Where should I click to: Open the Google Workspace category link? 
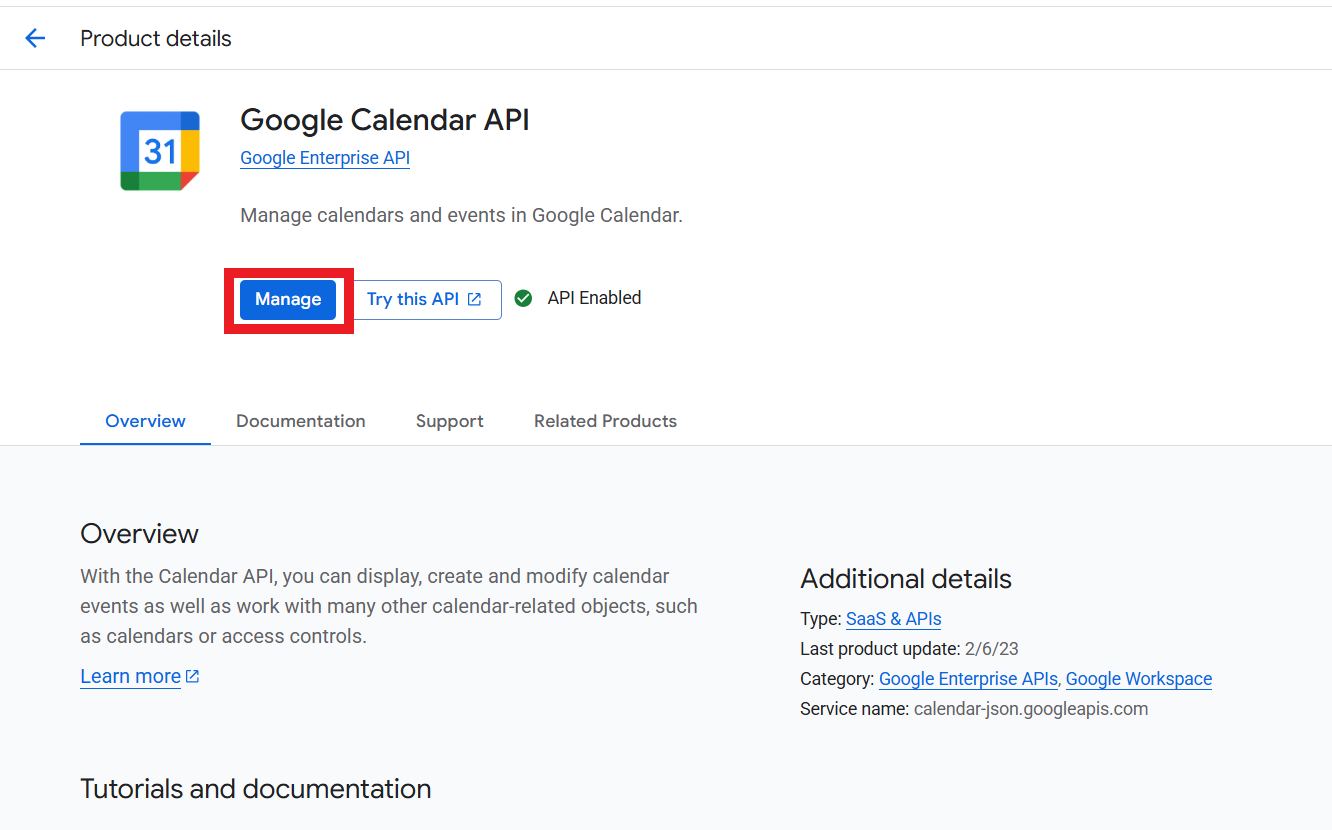point(1139,679)
